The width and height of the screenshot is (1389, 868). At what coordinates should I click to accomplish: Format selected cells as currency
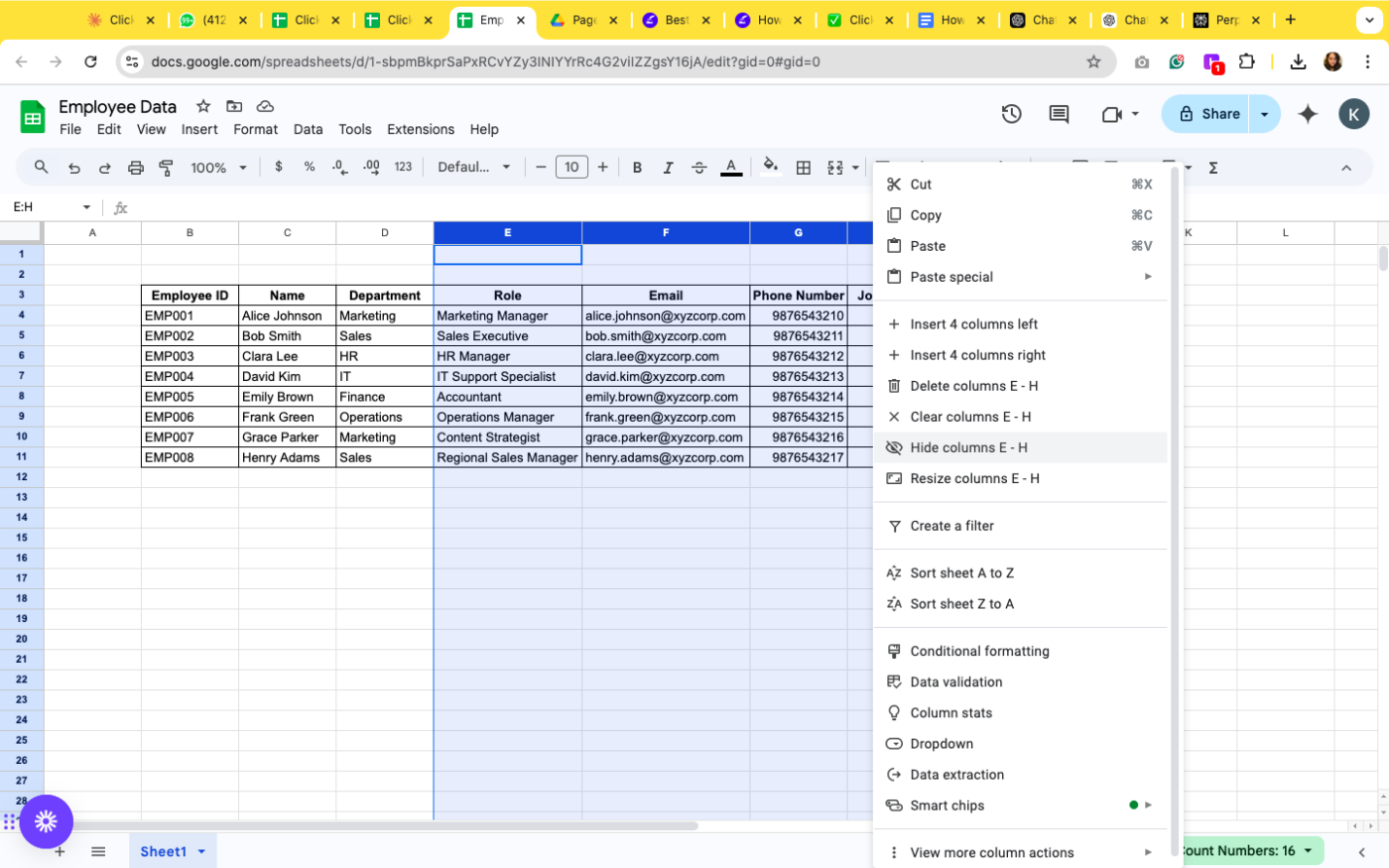click(279, 167)
